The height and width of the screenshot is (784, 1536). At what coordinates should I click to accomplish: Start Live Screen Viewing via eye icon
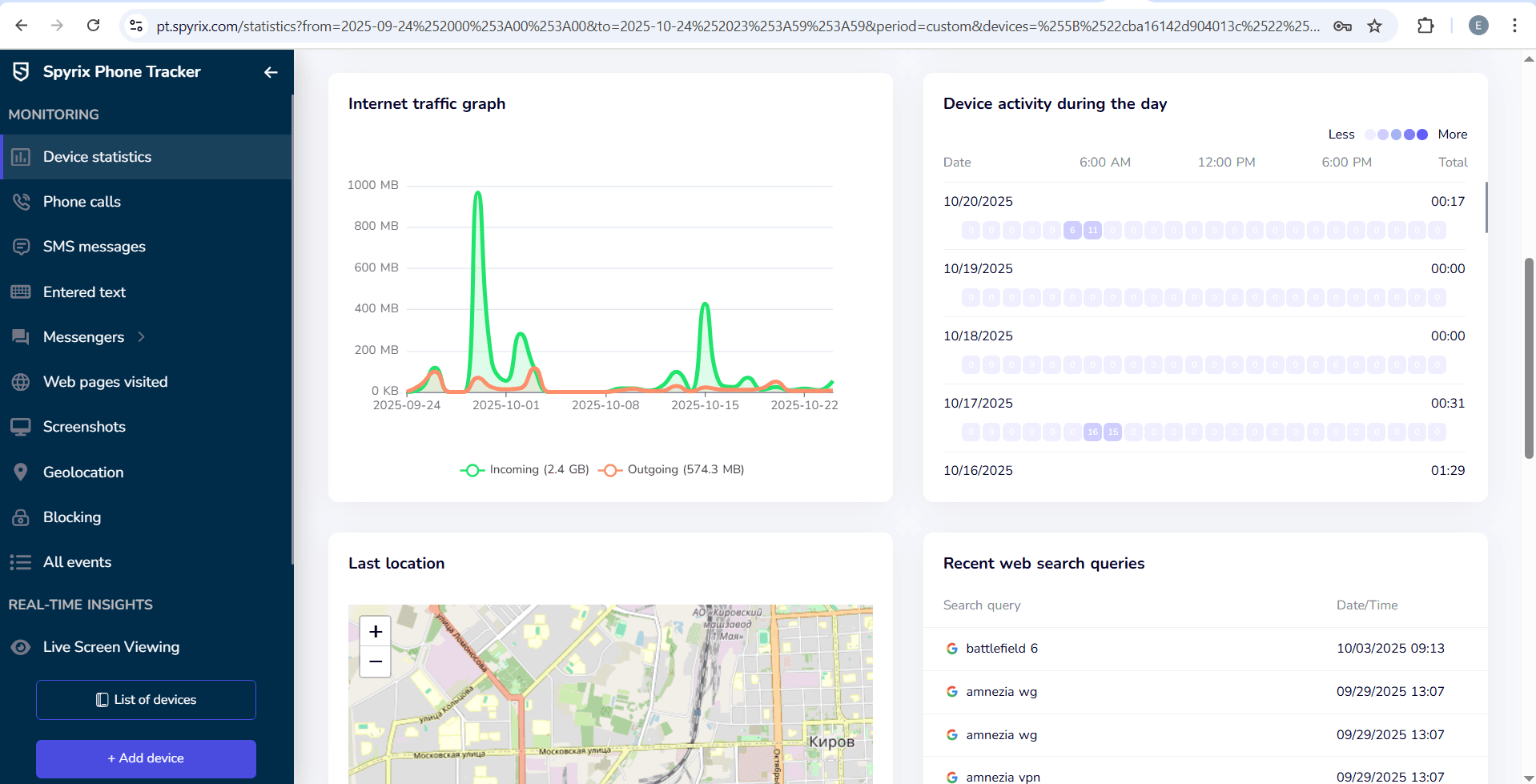(x=22, y=646)
